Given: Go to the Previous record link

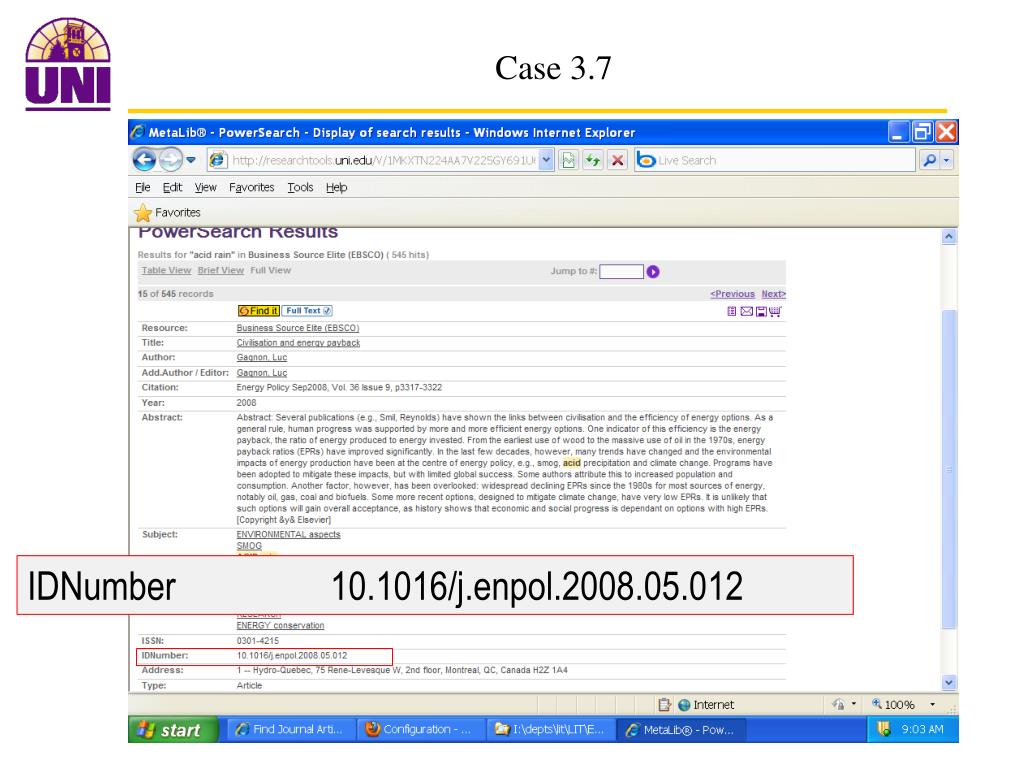Looking at the screenshot, I should 732,295.
